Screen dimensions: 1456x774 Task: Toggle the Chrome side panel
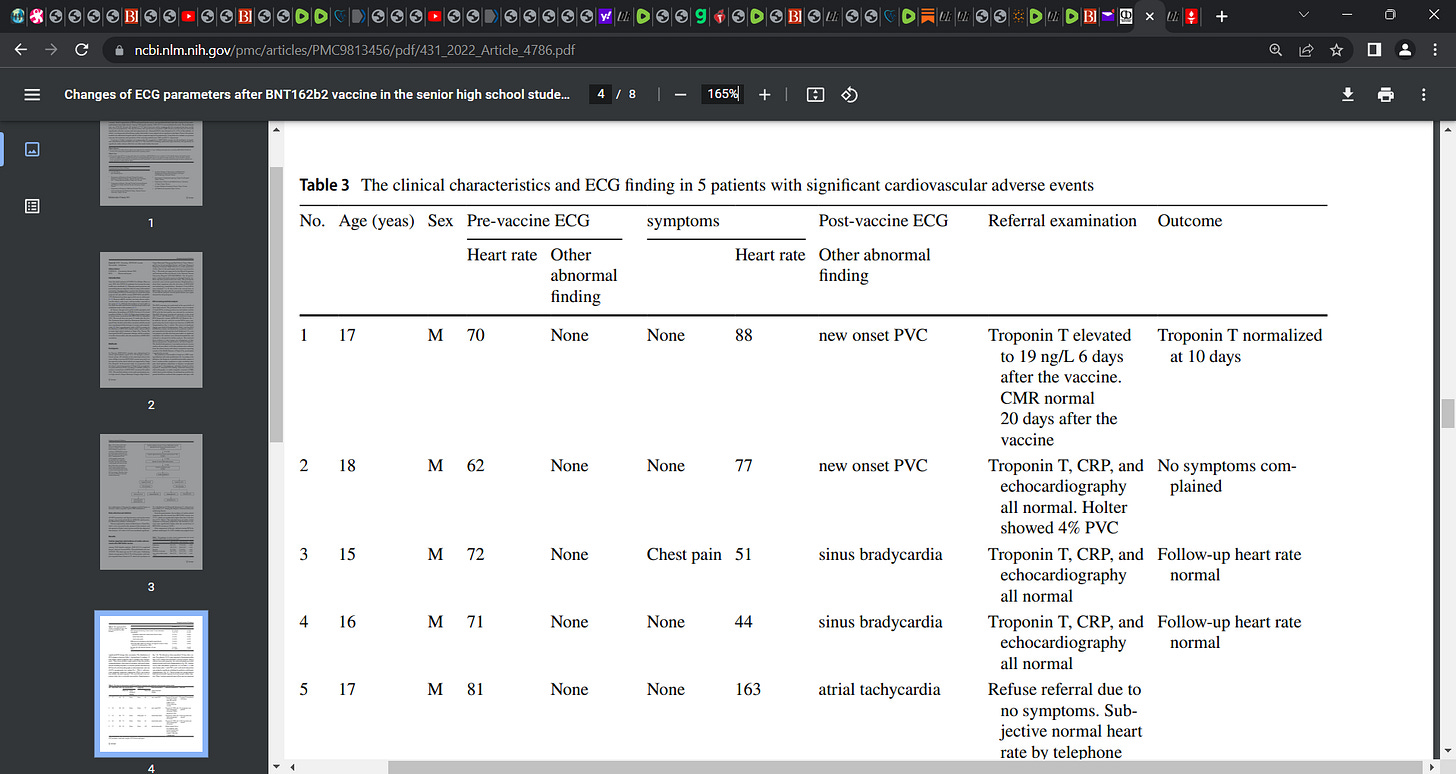1374,50
